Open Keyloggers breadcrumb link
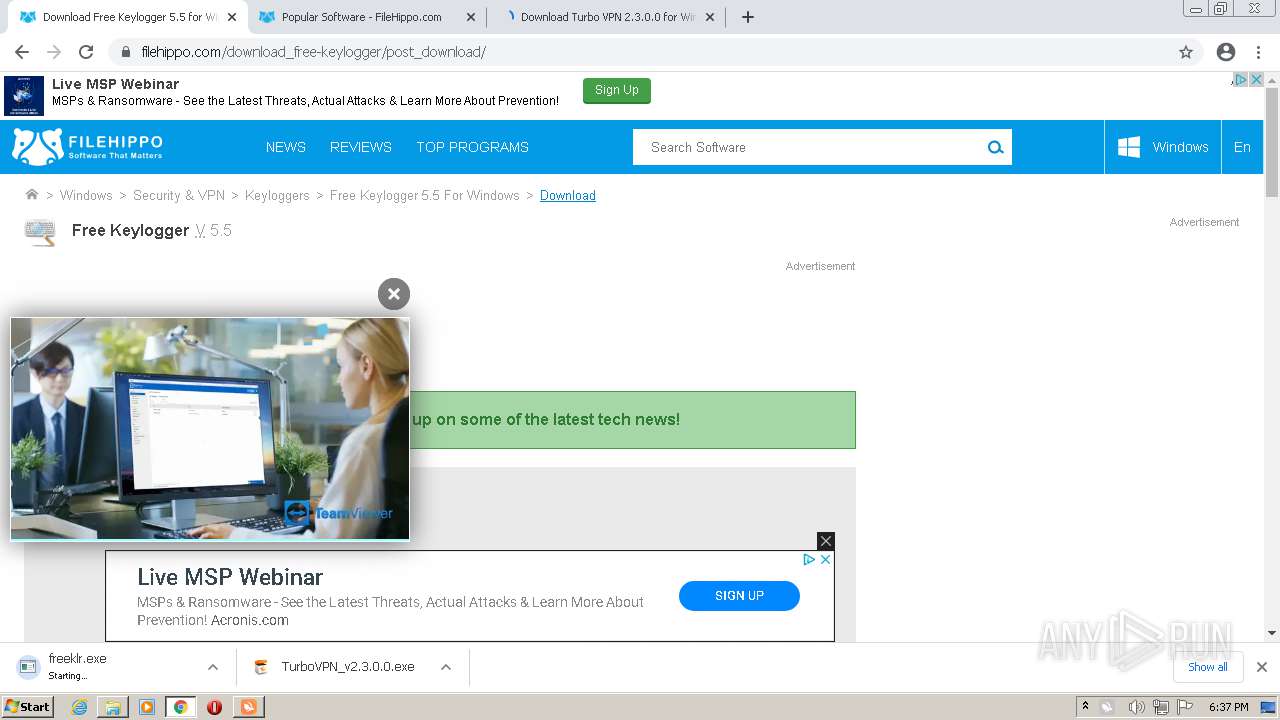1280x720 pixels. [x=277, y=196]
